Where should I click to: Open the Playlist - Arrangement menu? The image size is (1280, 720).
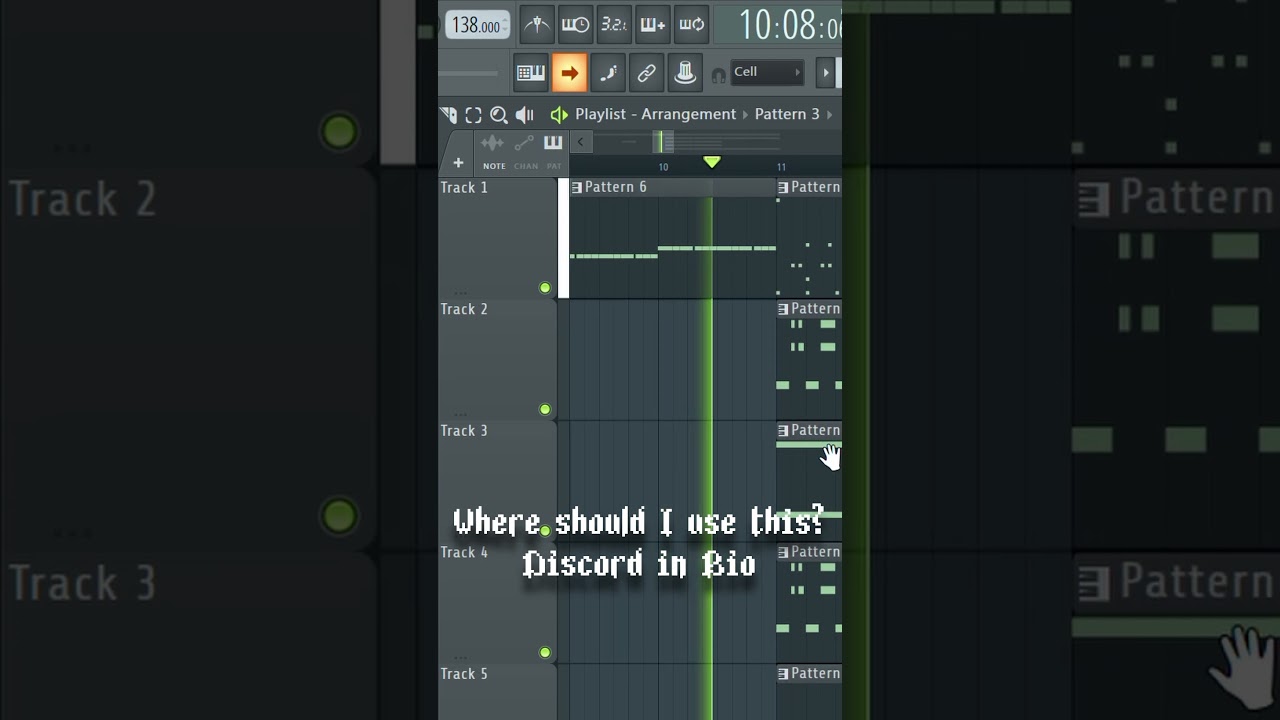coord(655,114)
